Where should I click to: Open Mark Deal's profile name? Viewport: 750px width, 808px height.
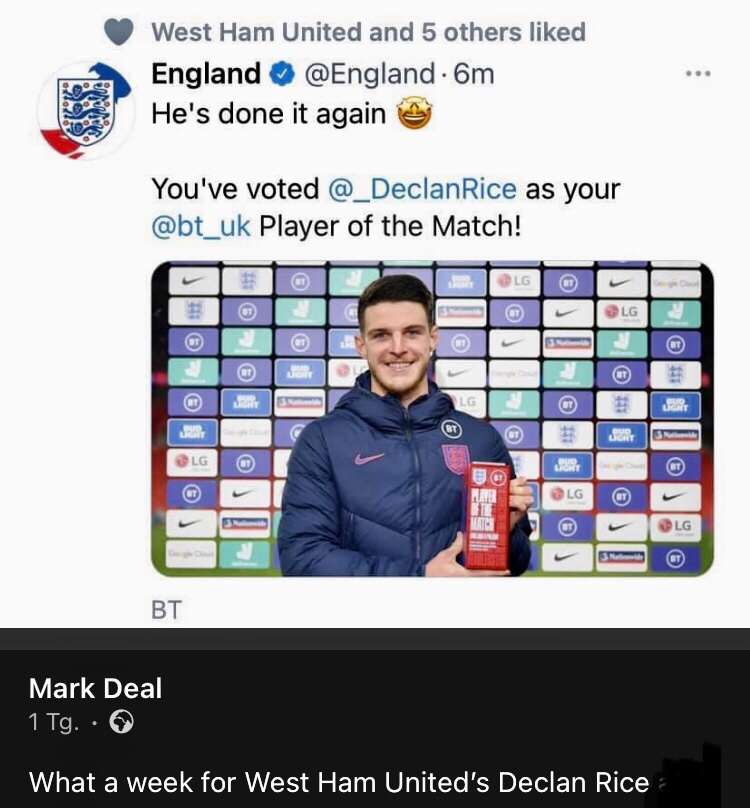(95, 688)
